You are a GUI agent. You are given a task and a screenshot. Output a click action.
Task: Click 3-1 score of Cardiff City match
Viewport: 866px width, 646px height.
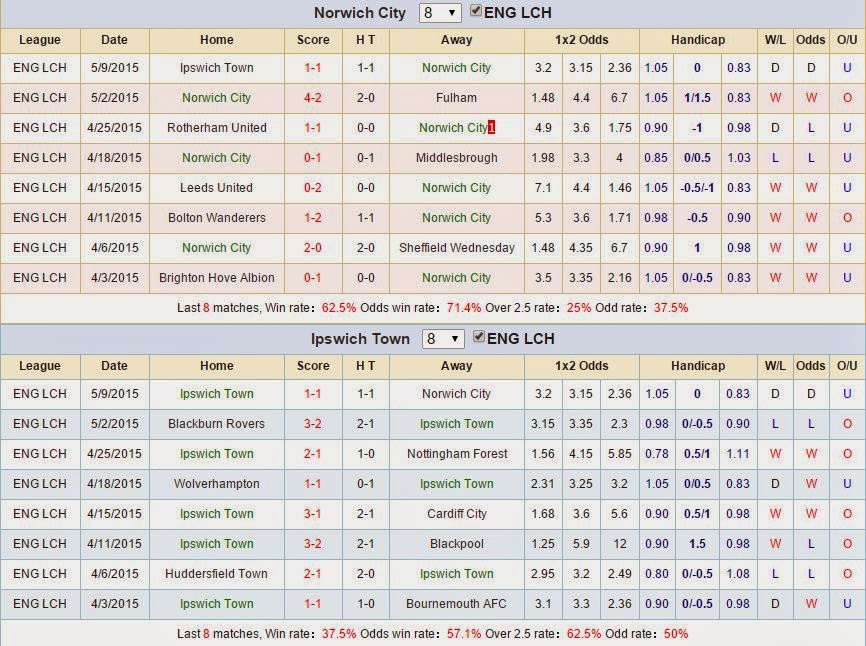click(x=313, y=513)
